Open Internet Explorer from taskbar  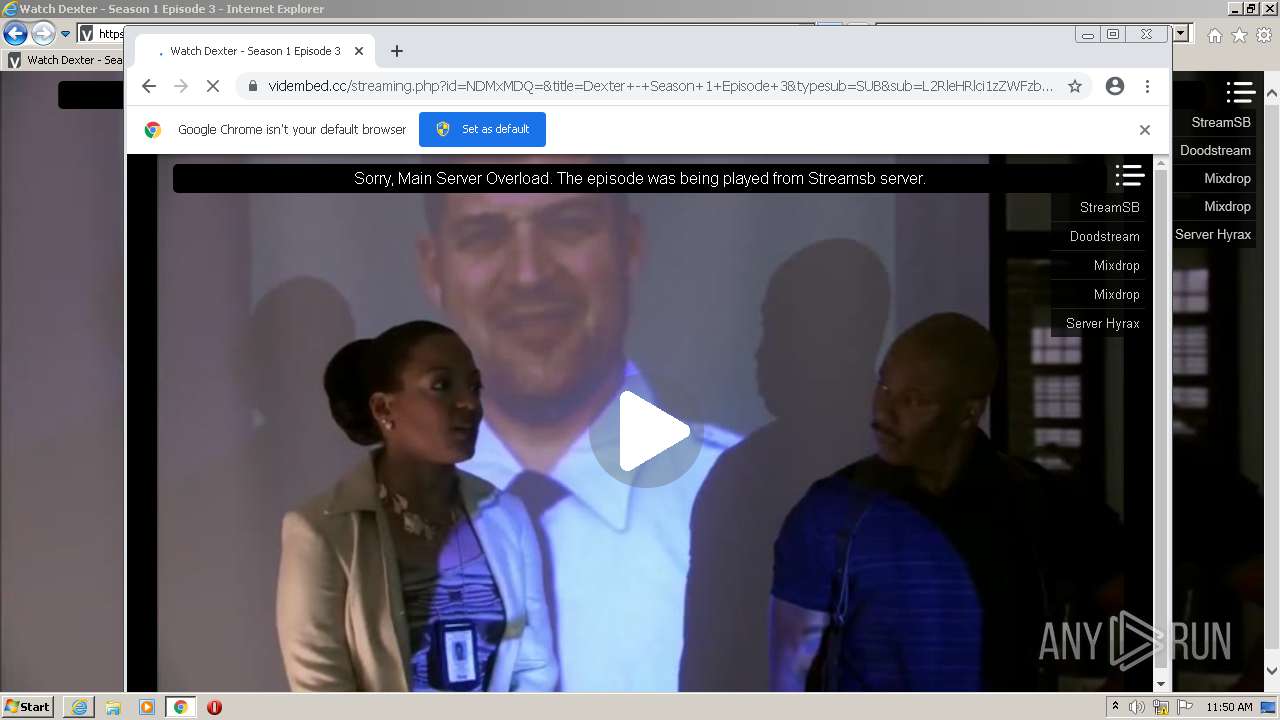(x=79, y=707)
